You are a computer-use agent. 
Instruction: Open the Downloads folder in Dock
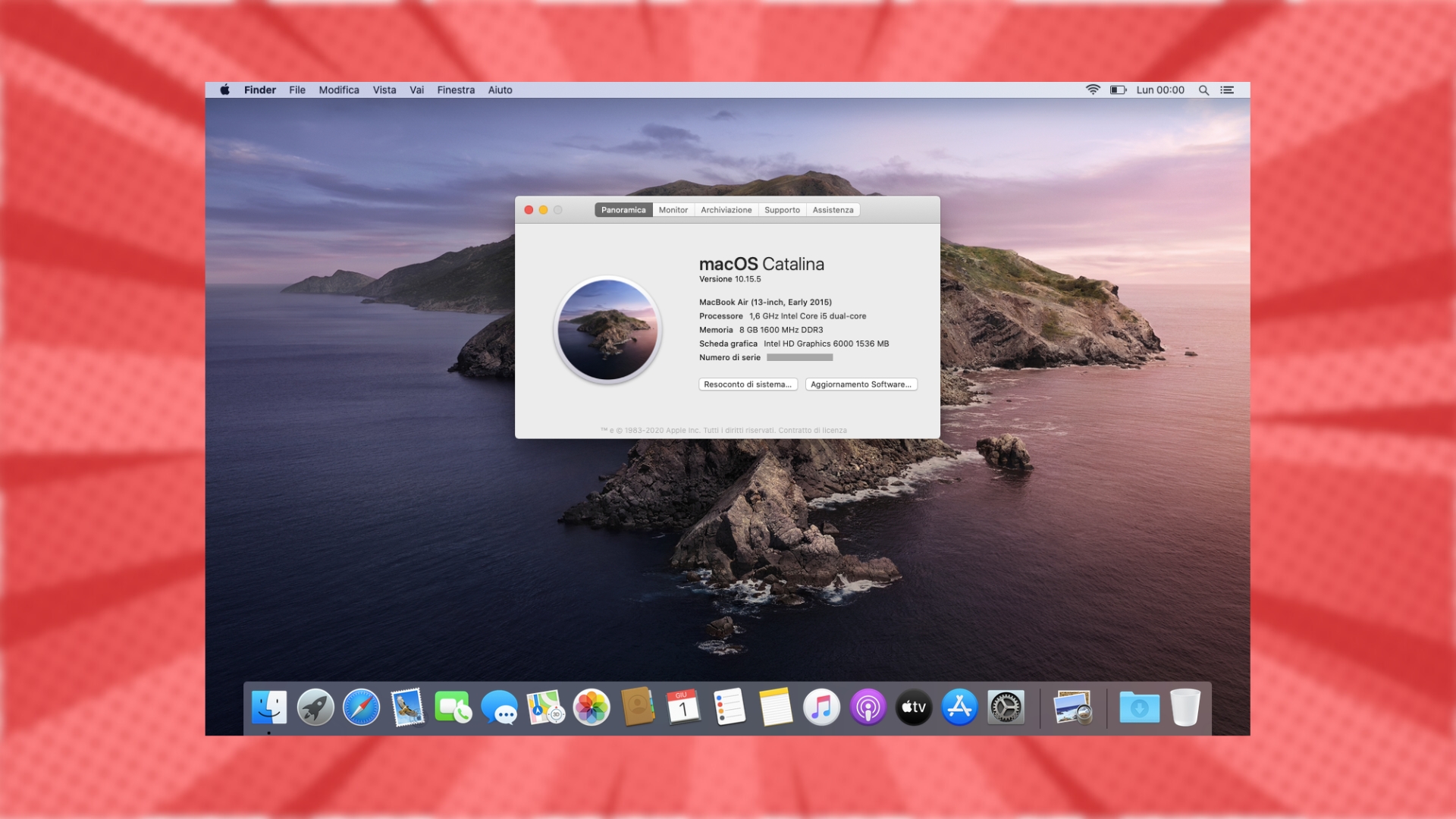tap(1139, 708)
